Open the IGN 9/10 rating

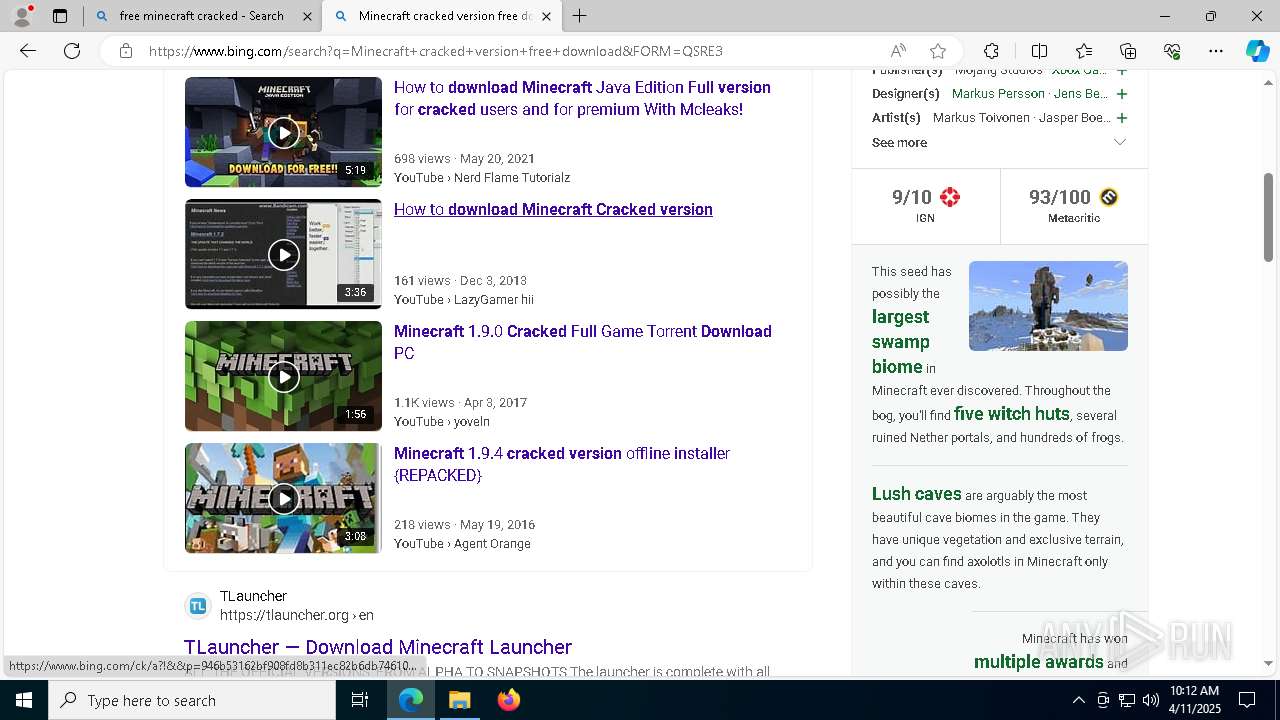pyautogui.click(x=926, y=206)
